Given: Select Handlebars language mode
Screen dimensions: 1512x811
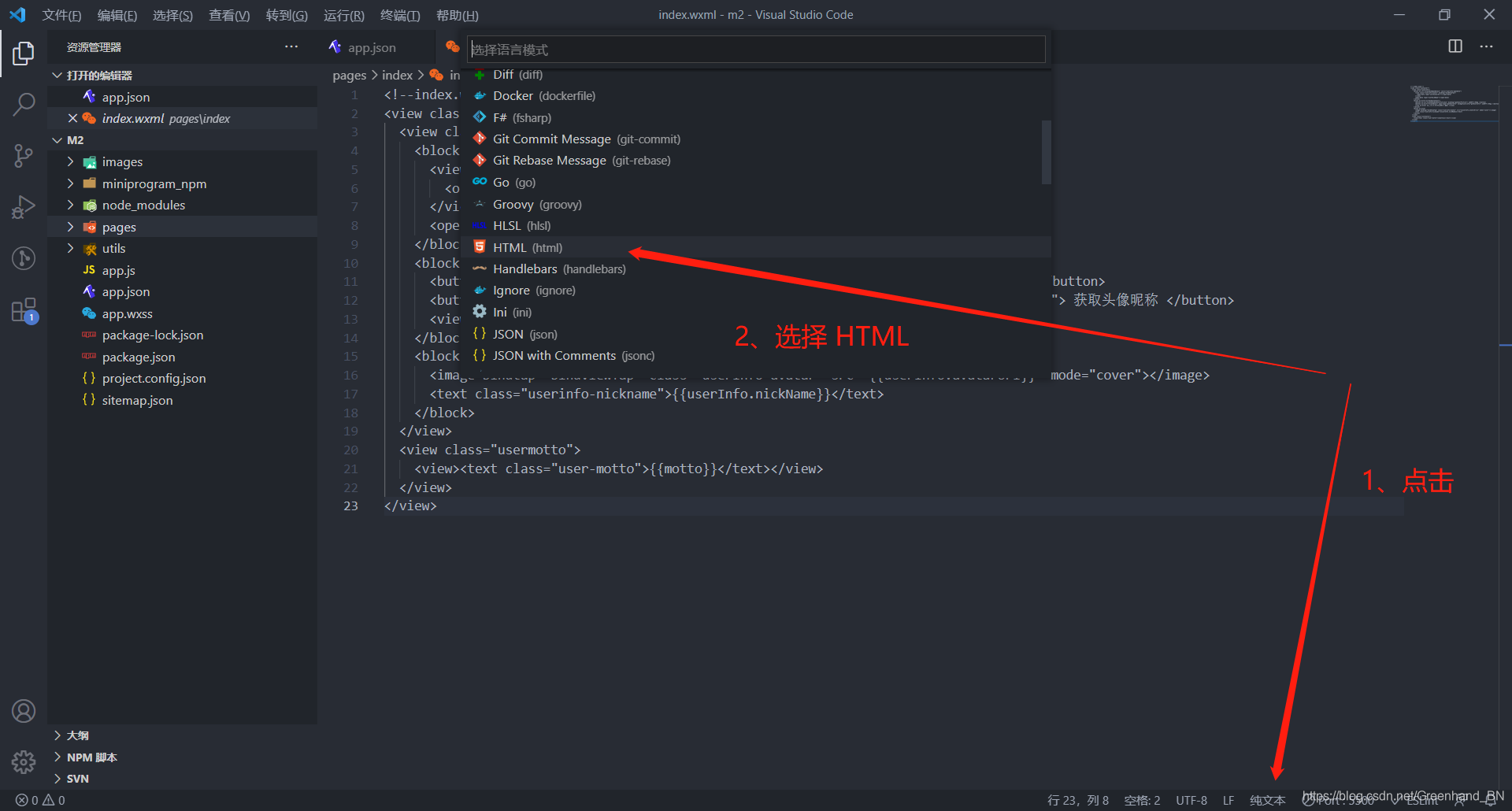Looking at the screenshot, I should tap(757, 269).
